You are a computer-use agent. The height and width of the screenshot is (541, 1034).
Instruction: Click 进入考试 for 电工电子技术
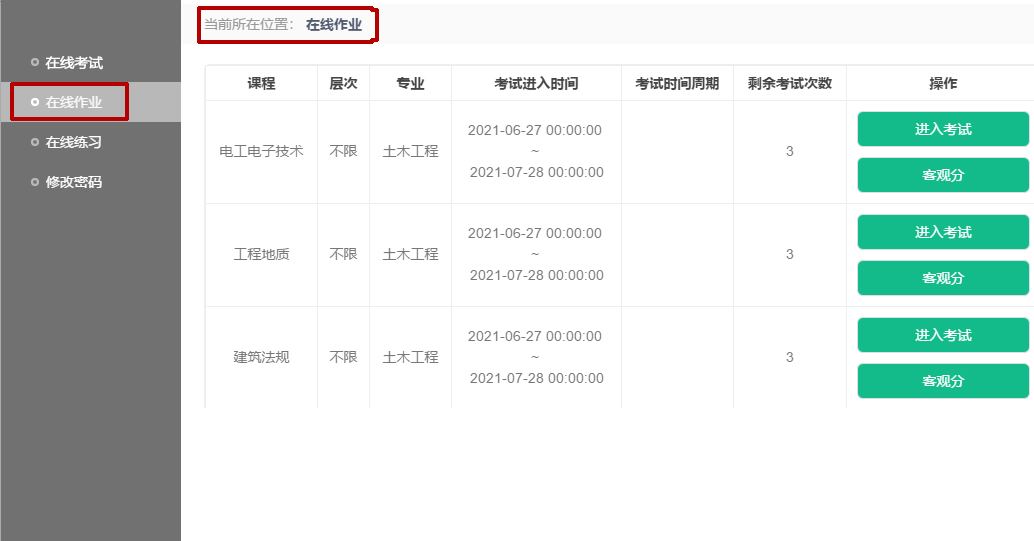(942, 129)
